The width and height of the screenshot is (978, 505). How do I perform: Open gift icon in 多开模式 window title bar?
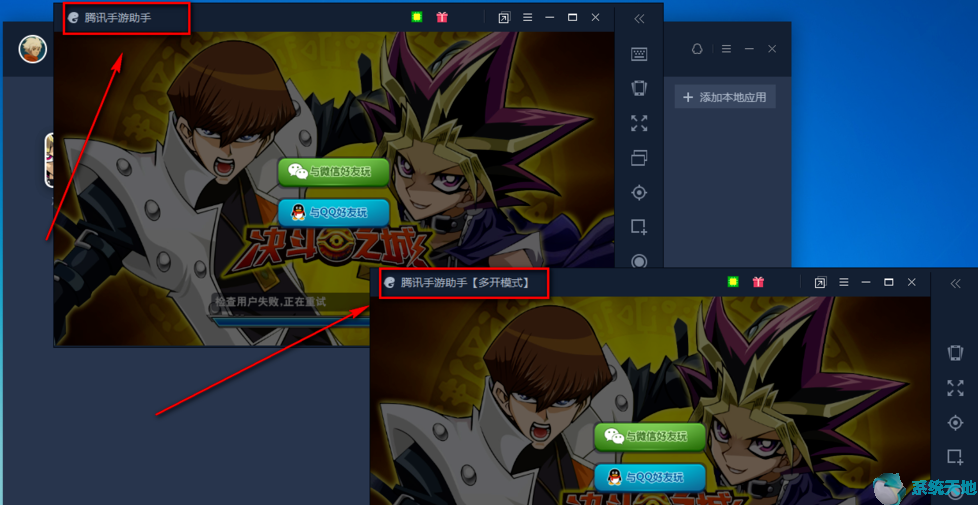(x=758, y=282)
